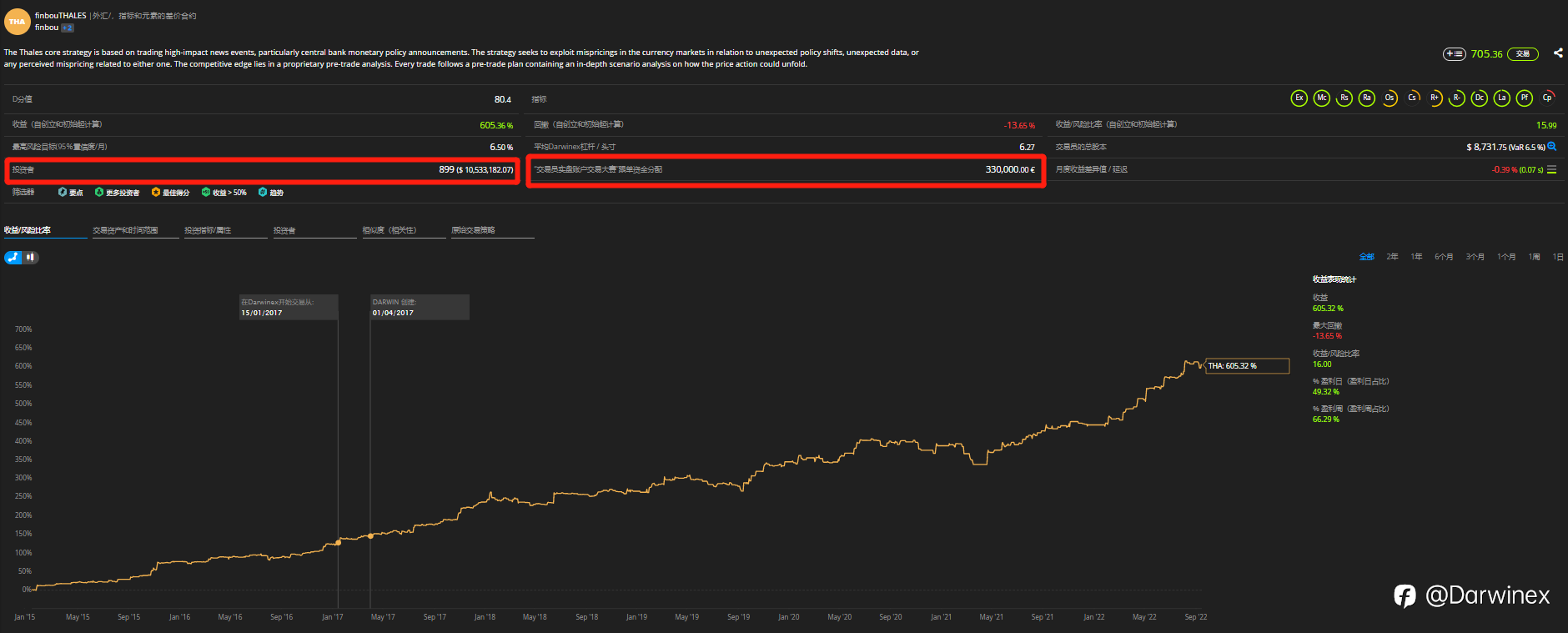Image resolution: width=1568 pixels, height=633 pixels.
Task: Click the finbouTHALES title text
Action: [61, 15]
